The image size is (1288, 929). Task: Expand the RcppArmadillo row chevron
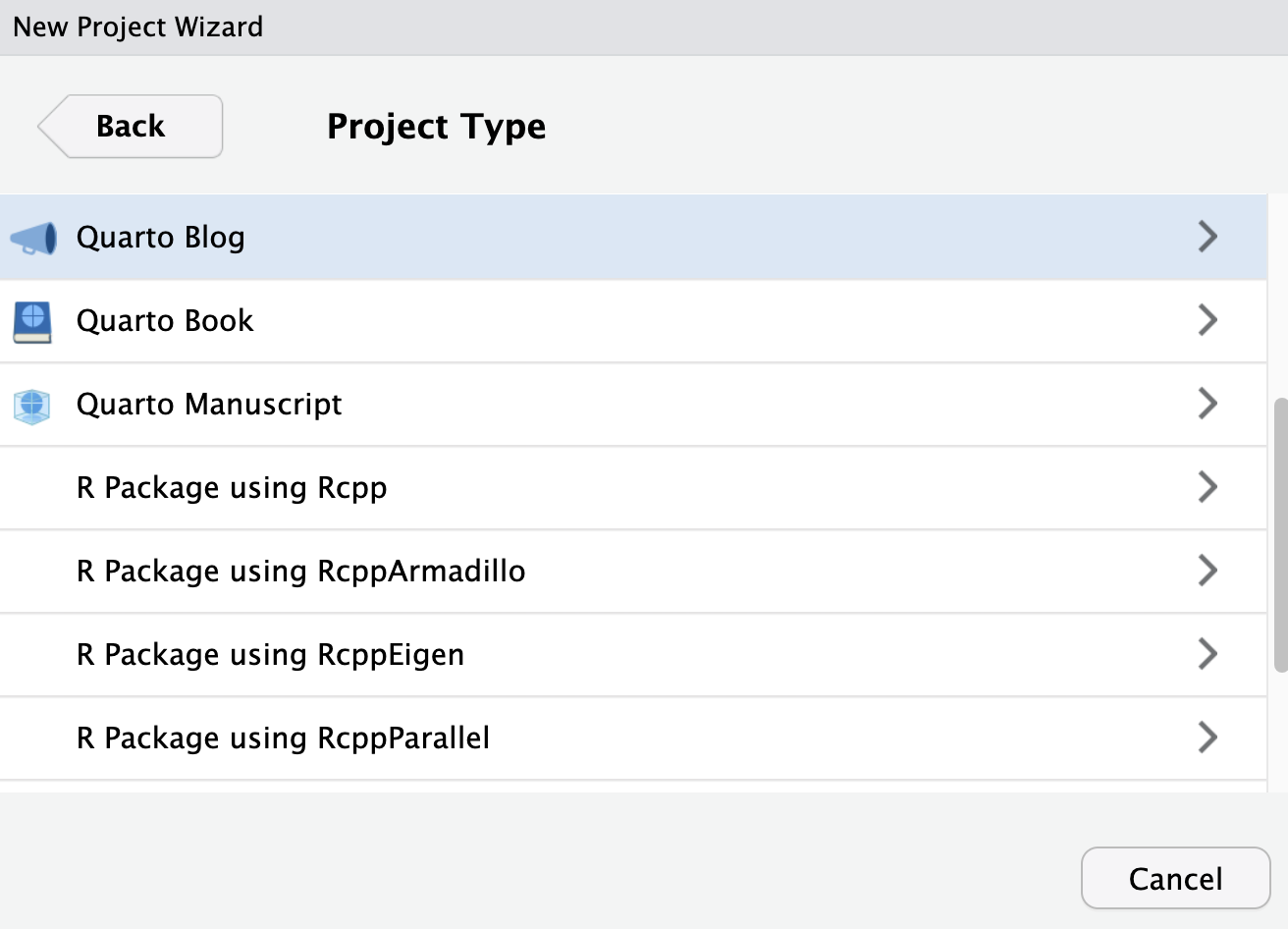pyautogui.click(x=1207, y=571)
